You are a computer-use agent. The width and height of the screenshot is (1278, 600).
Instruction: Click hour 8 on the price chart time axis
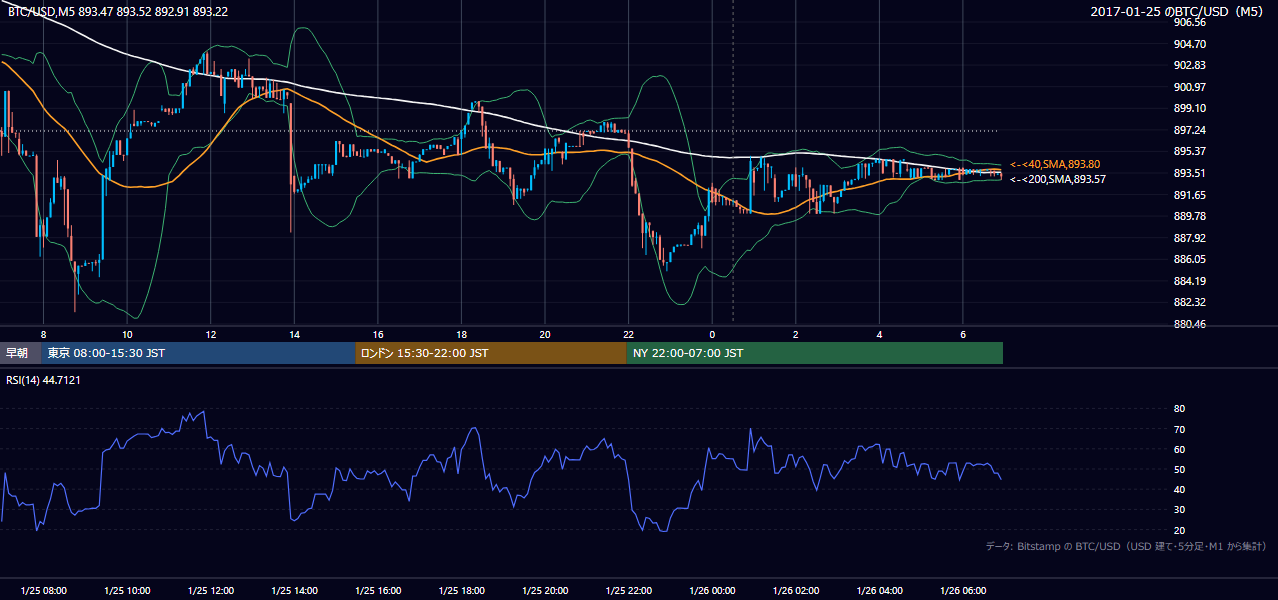pyautogui.click(x=43, y=334)
